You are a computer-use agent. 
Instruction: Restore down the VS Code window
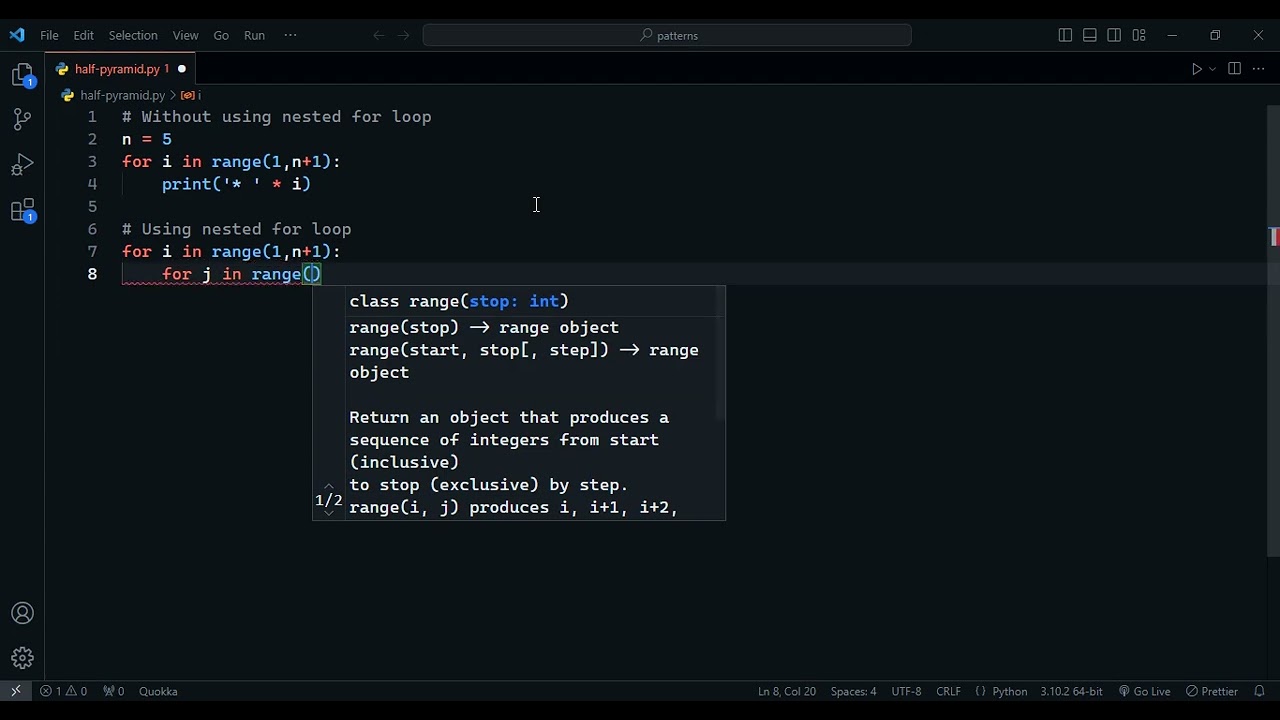point(1215,35)
